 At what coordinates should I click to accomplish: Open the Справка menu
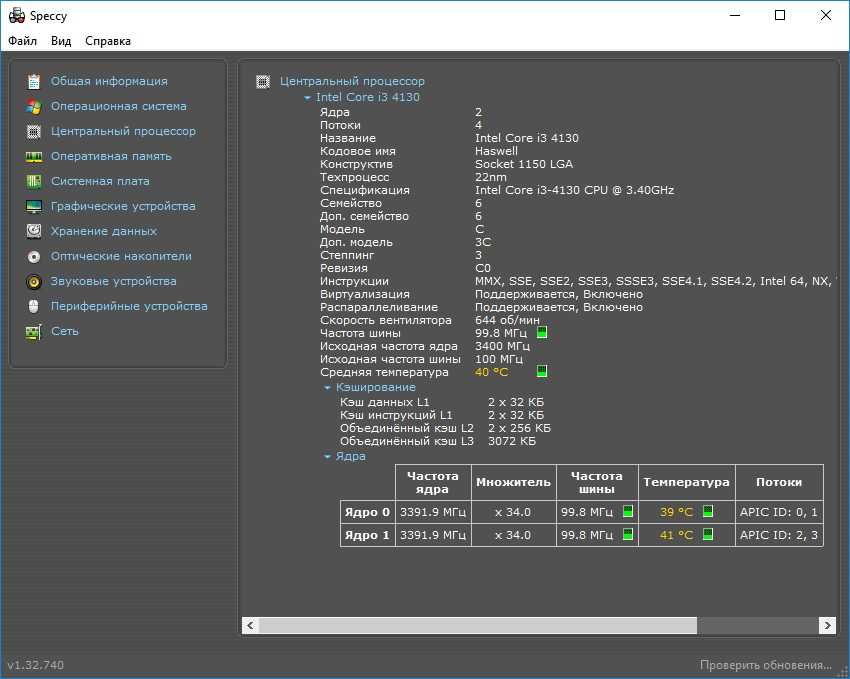pos(108,41)
